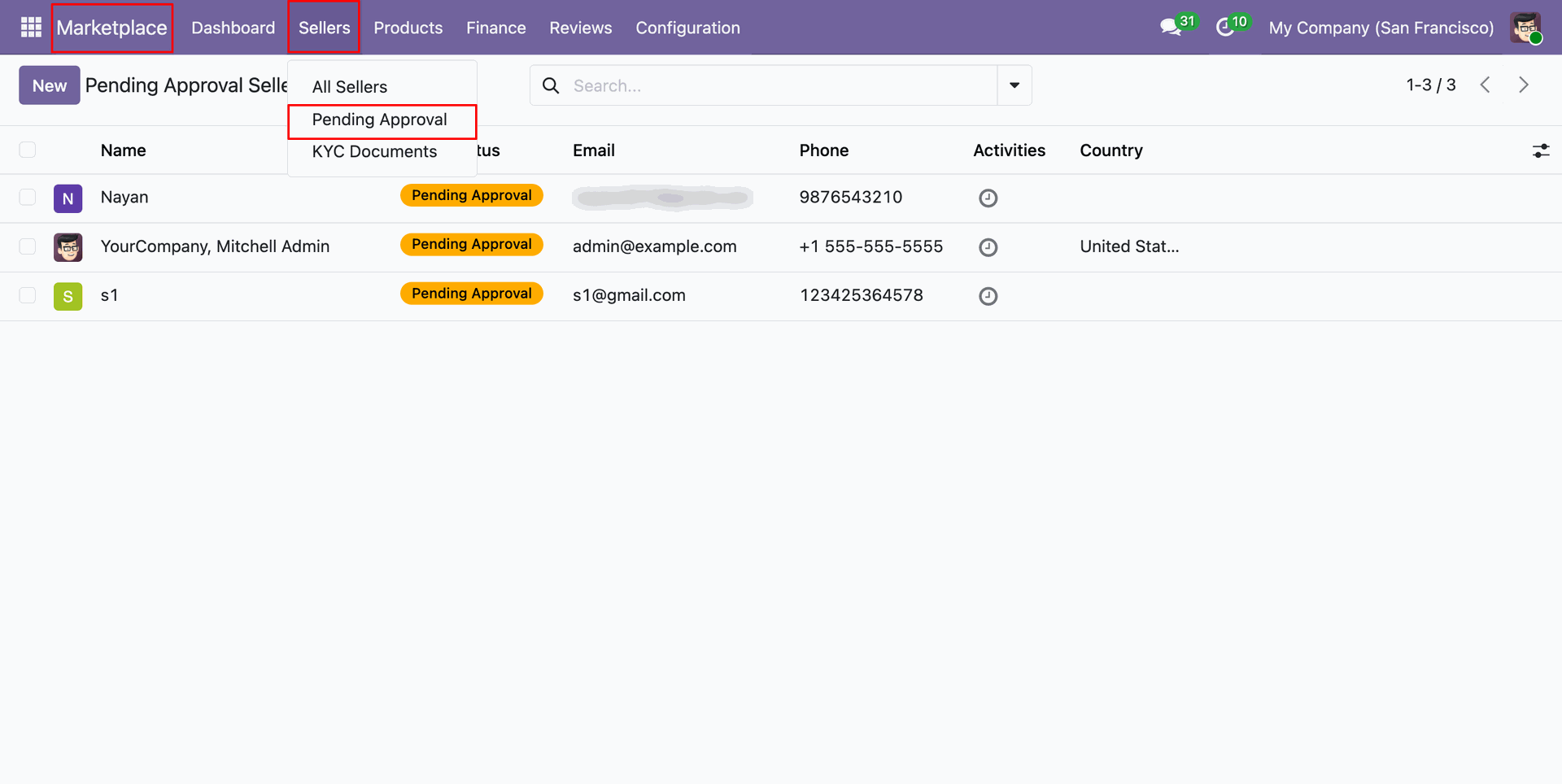This screenshot has height=784, width=1562.
Task: Go to the Dashboard menu
Action: (x=233, y=28)
